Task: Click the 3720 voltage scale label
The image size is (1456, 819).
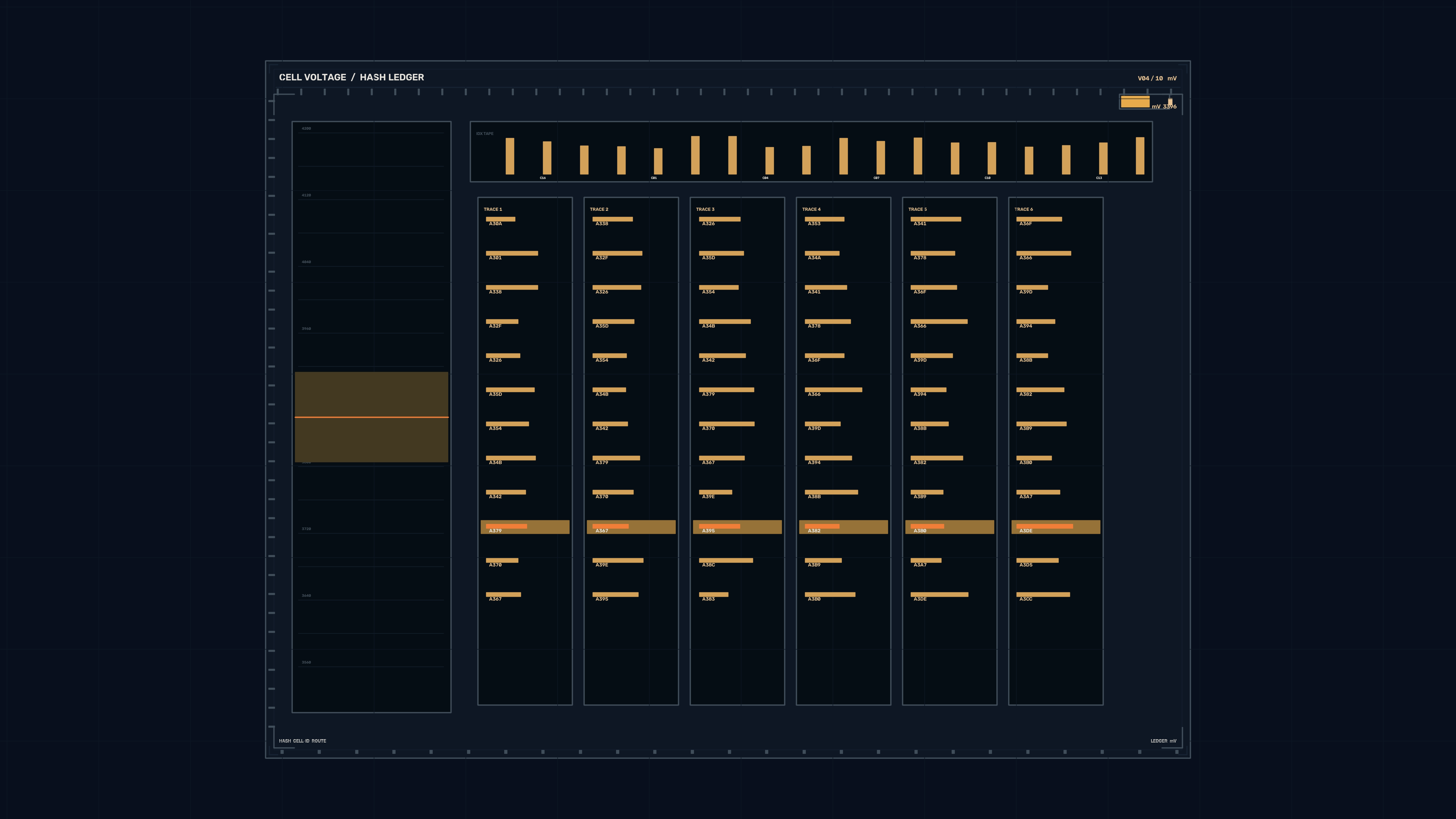Action: click(306, 529)
